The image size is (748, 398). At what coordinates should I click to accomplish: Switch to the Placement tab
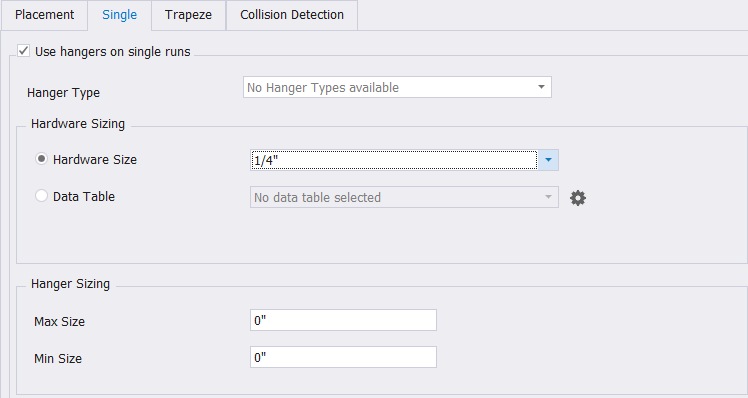[44, 15]
